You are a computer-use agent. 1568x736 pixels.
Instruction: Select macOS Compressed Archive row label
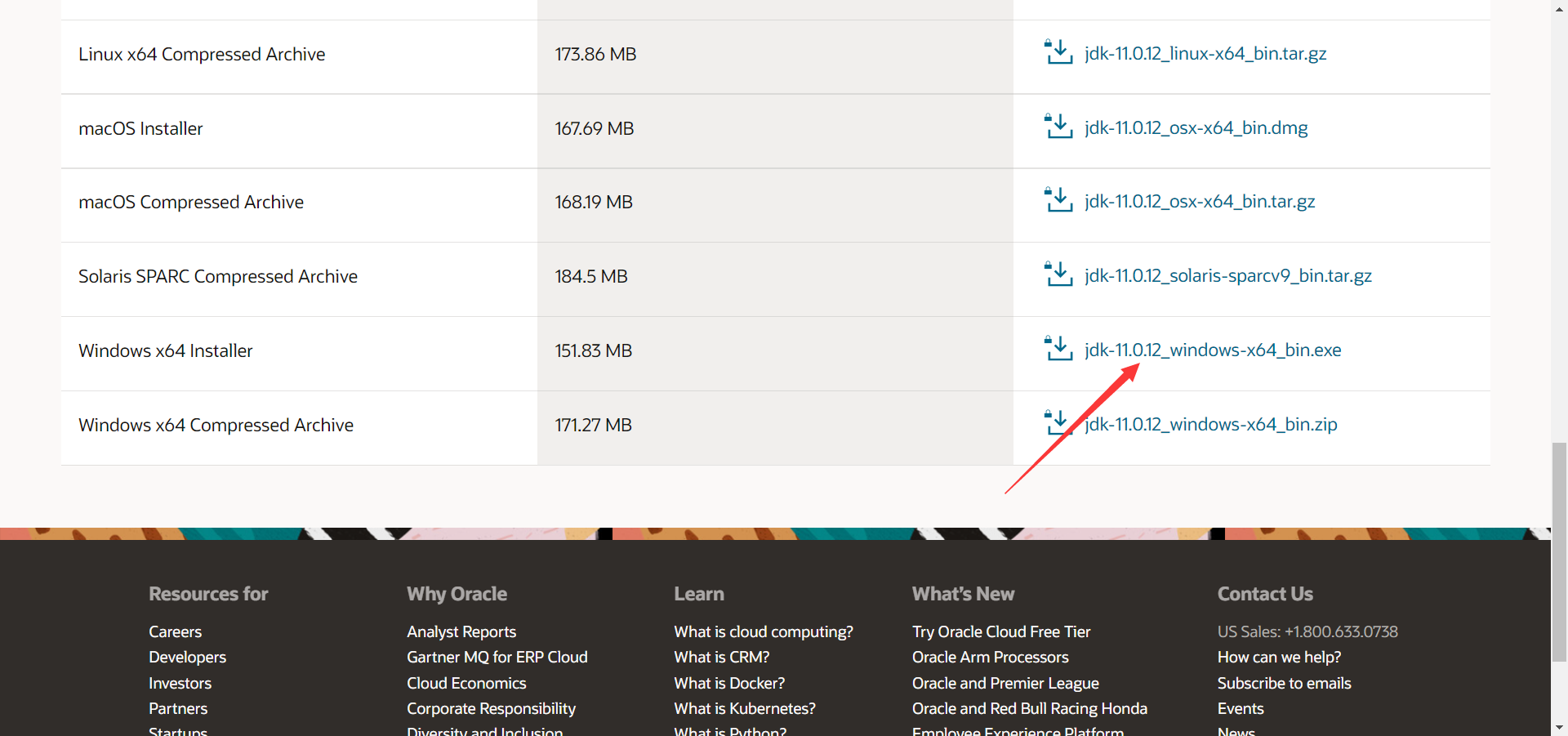tap(191, 202)
